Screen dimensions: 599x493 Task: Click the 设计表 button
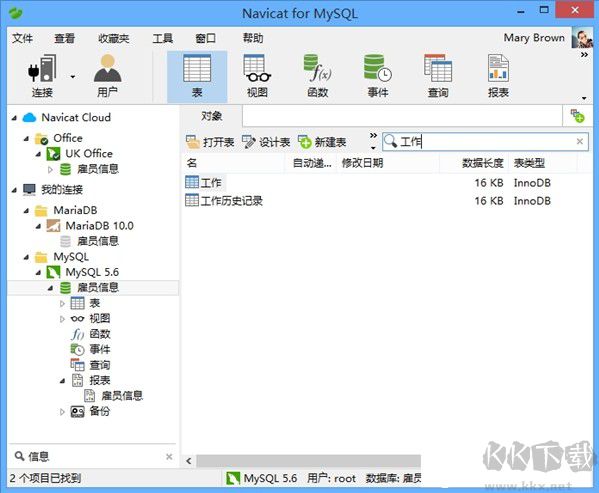(x=266, y=142)
